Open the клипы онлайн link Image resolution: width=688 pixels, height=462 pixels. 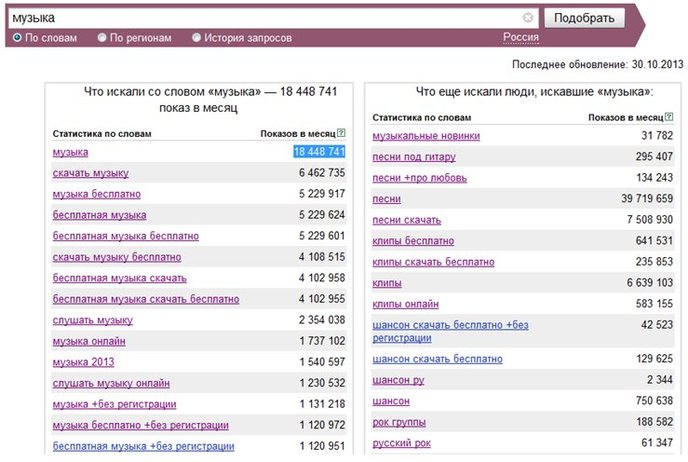point(405,304)
